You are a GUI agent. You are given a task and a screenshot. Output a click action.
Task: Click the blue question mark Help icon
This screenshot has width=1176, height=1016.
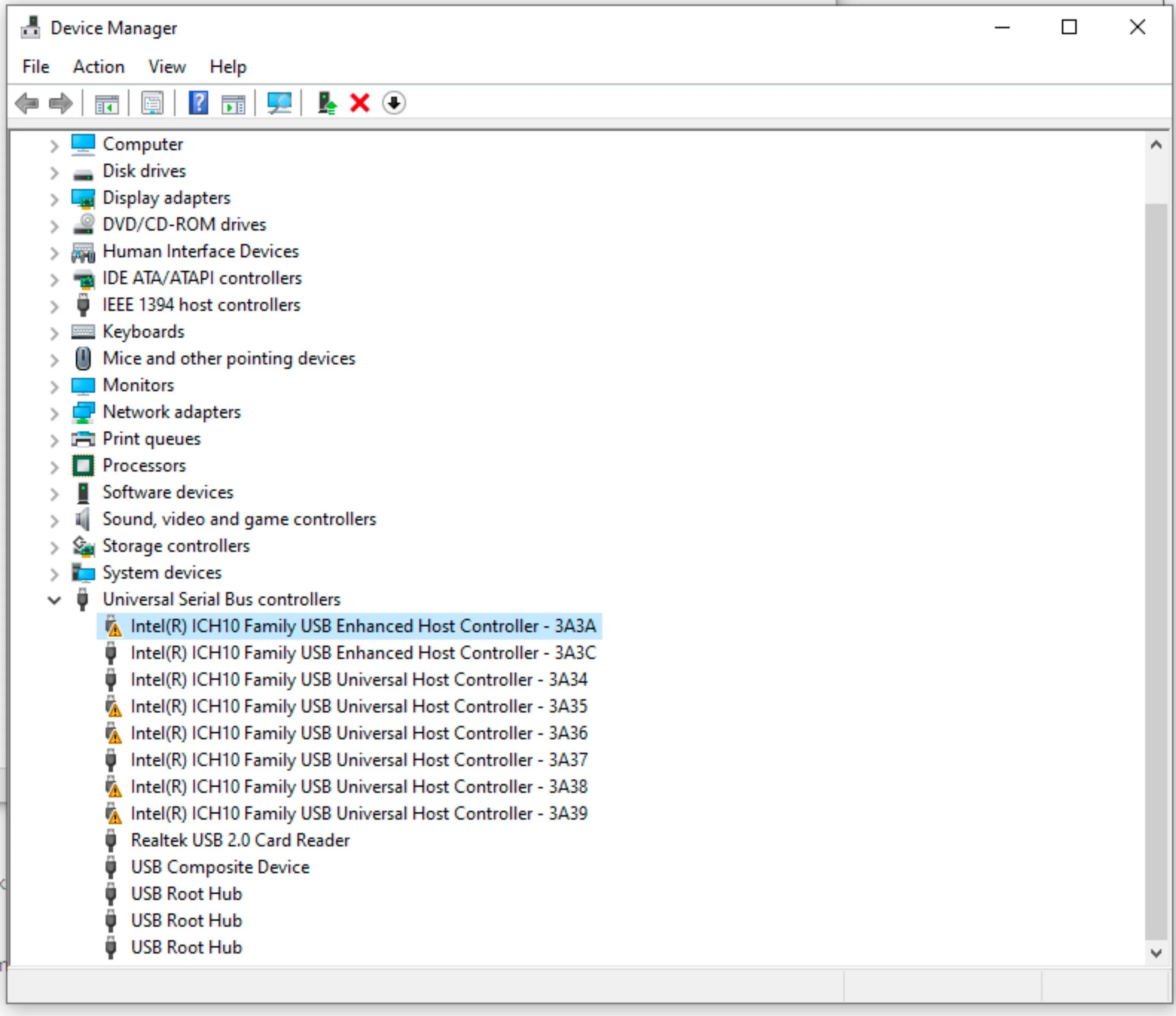pos(198,103)
